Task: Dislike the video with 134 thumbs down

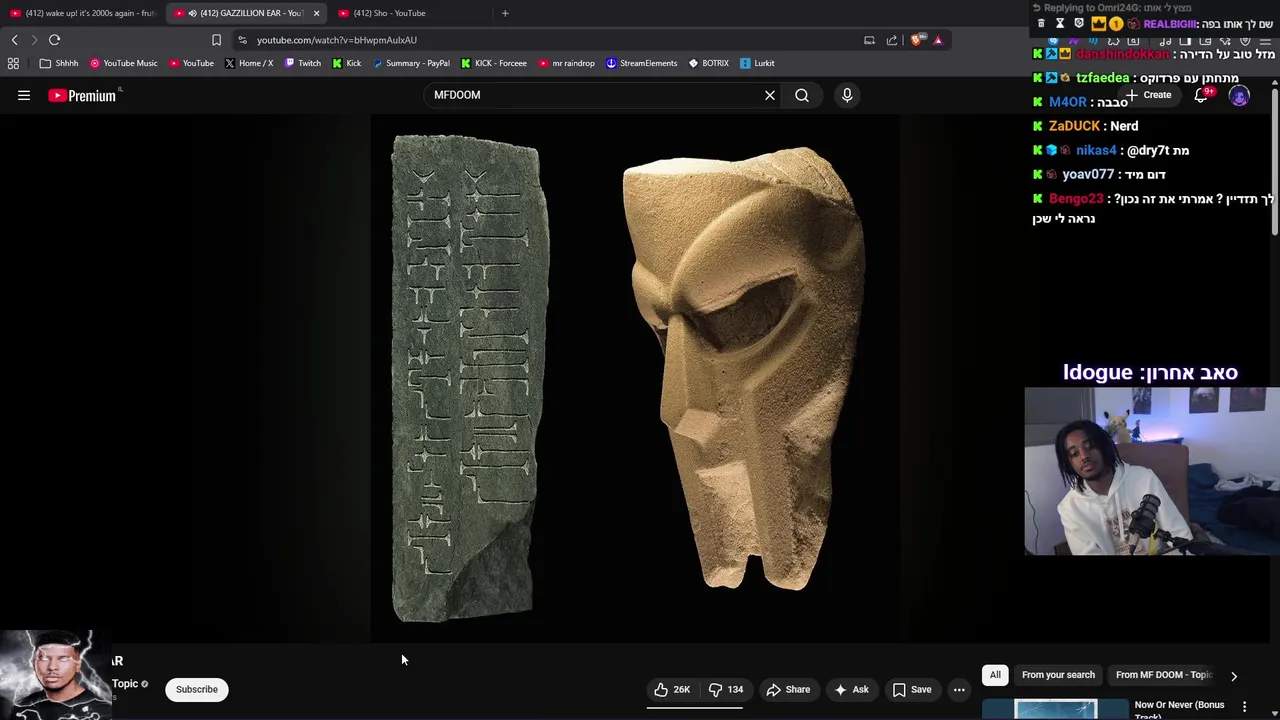Action: point(727,689)
